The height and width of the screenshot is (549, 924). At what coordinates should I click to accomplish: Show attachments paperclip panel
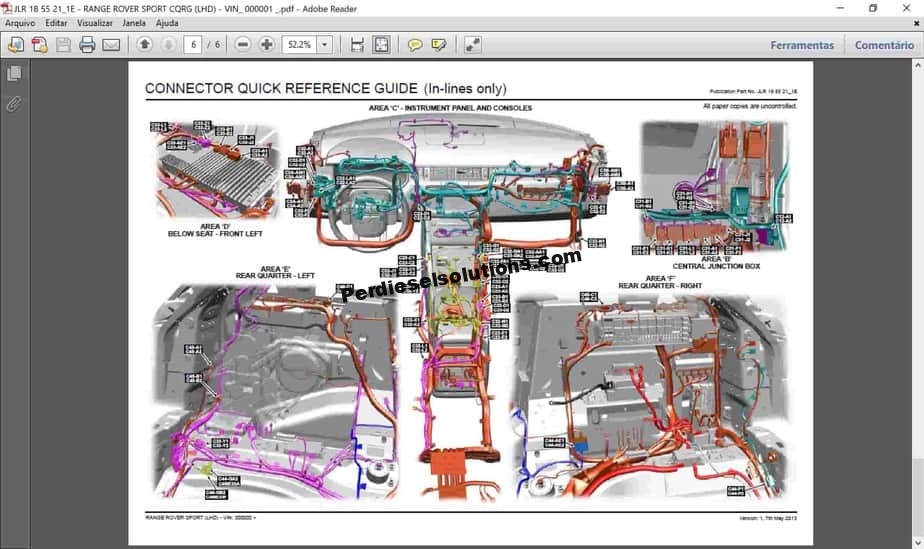pos(14,104)
